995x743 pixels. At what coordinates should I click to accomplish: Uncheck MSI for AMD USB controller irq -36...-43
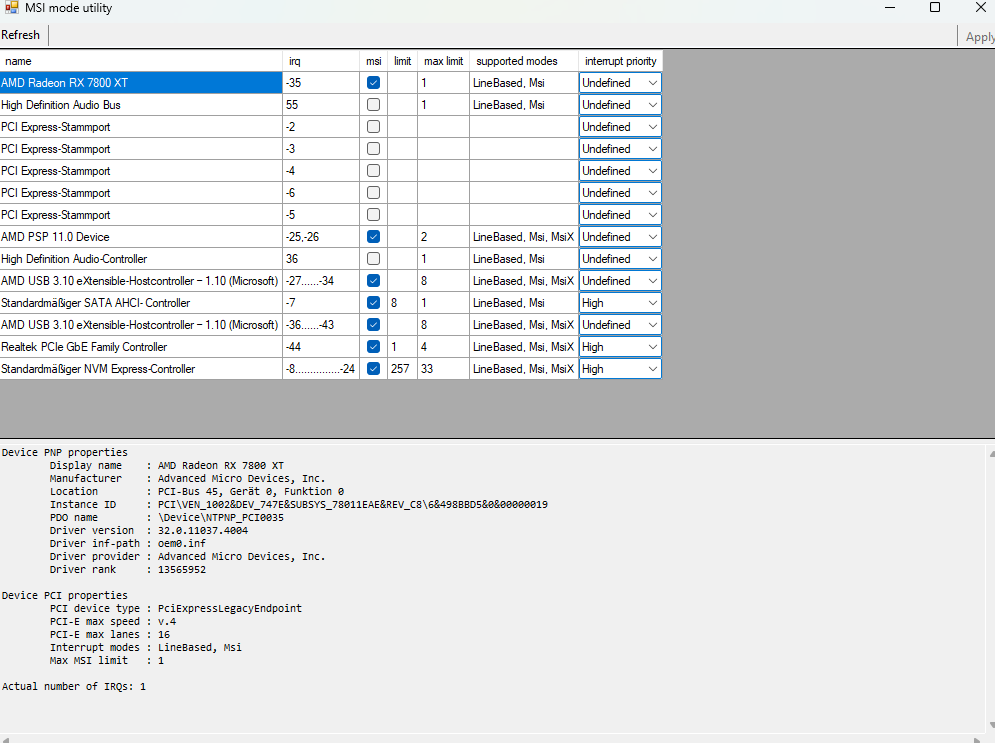point(373,325)
